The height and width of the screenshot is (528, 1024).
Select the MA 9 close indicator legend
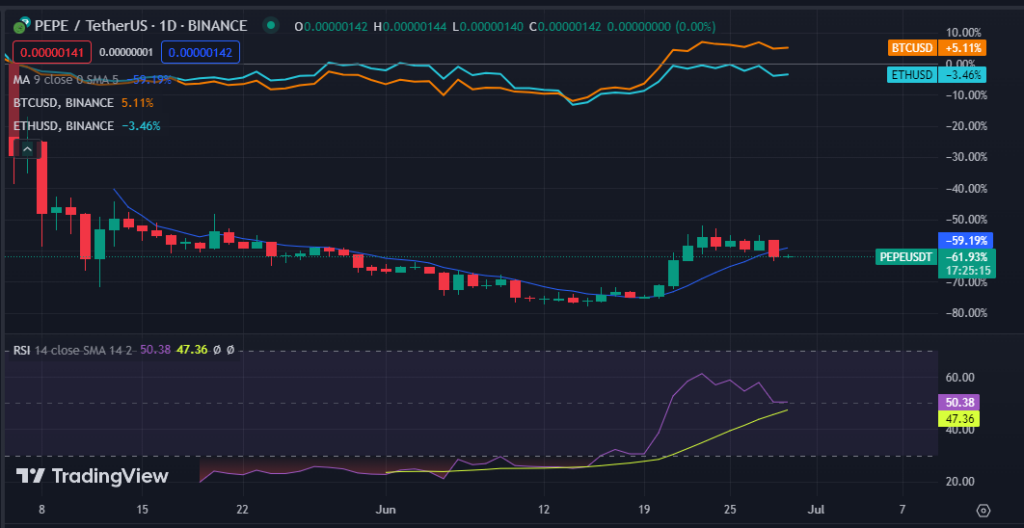tap(60, 78)
